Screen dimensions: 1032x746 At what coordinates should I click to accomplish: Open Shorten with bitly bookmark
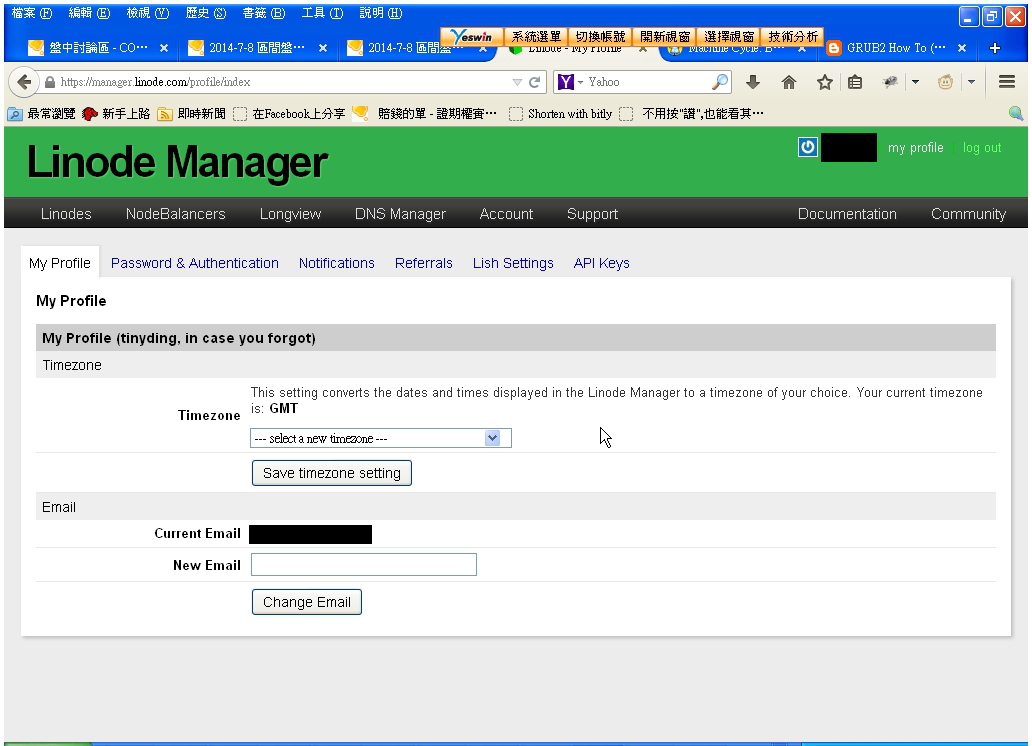click(x=561, y=114)
